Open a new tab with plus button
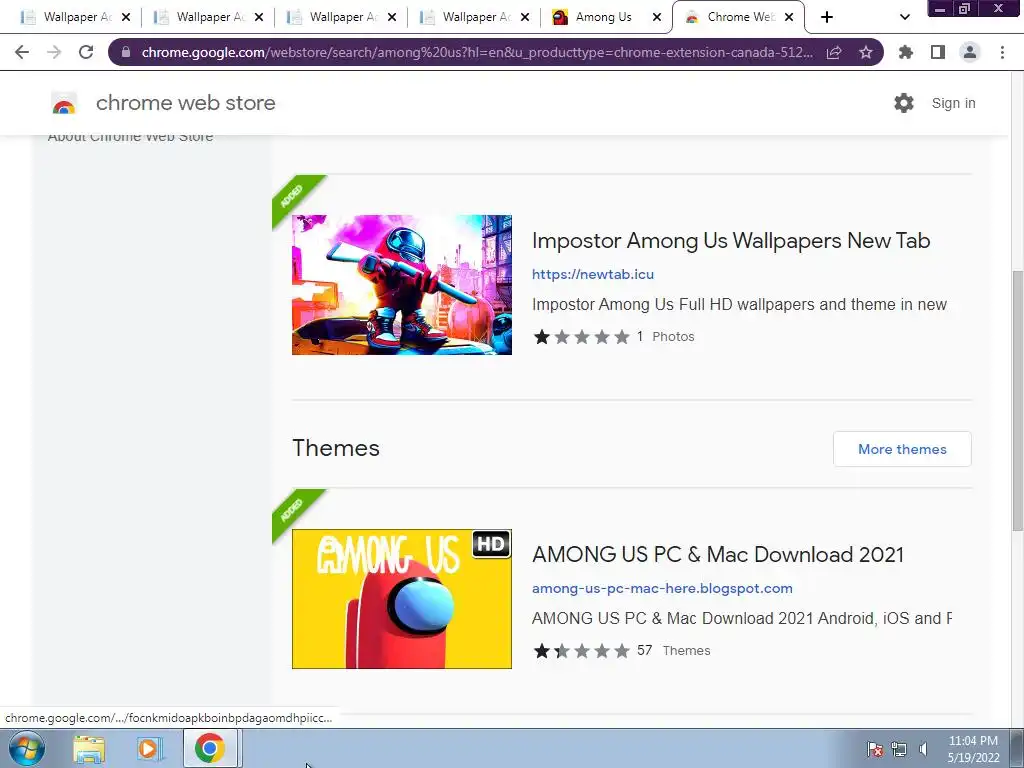Viewport: 1024px width, 768px height. click(x=827, y=17)
